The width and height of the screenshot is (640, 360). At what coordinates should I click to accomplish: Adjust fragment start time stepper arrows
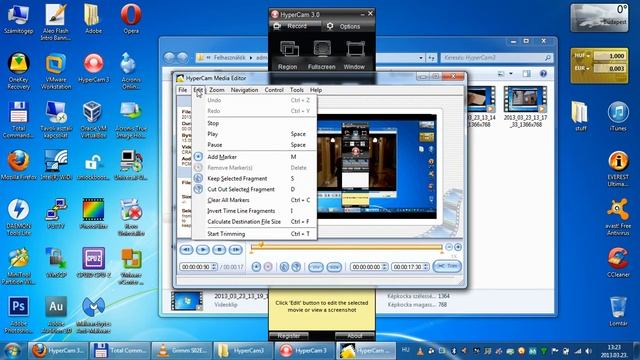click(x=384, y=267)
